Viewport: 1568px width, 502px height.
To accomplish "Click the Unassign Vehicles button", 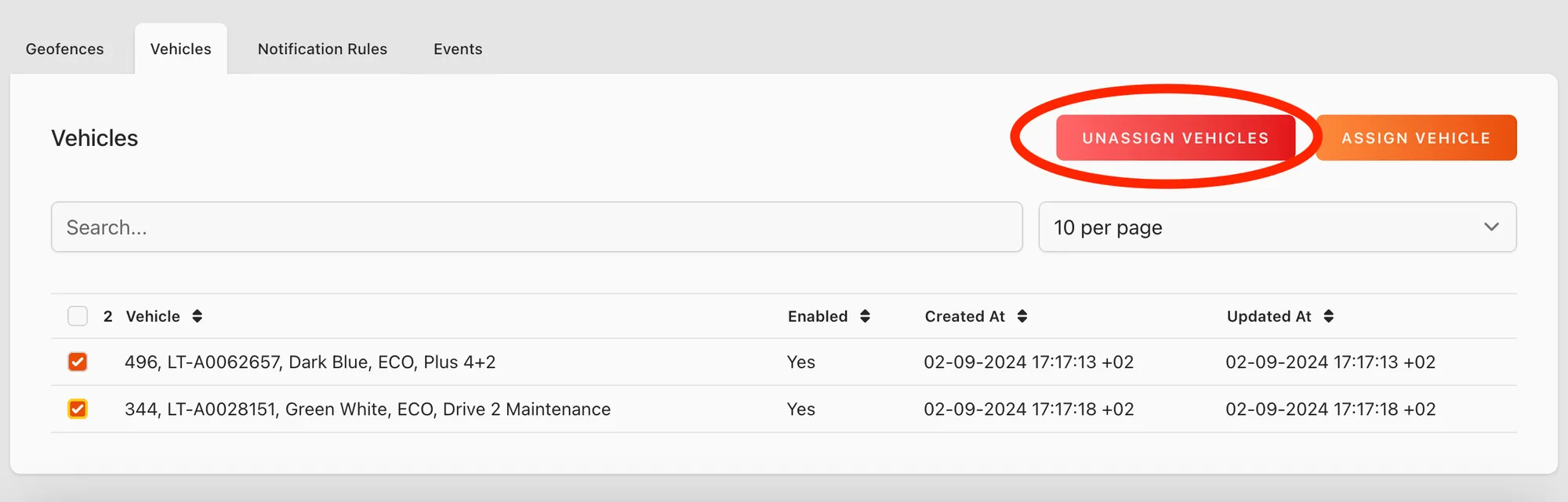I will tap(1175, 138).
